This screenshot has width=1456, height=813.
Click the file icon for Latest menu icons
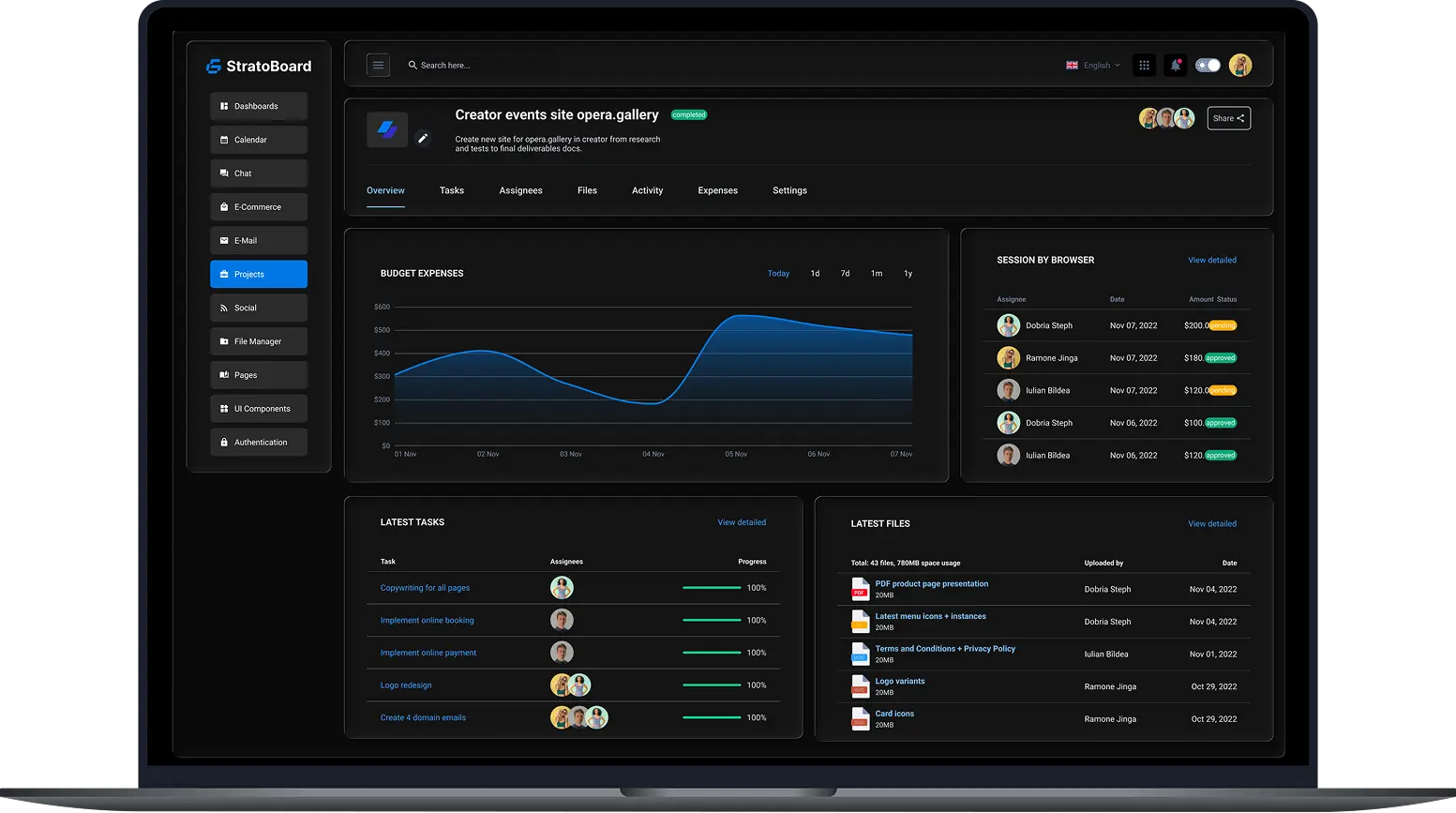[860, 622]
